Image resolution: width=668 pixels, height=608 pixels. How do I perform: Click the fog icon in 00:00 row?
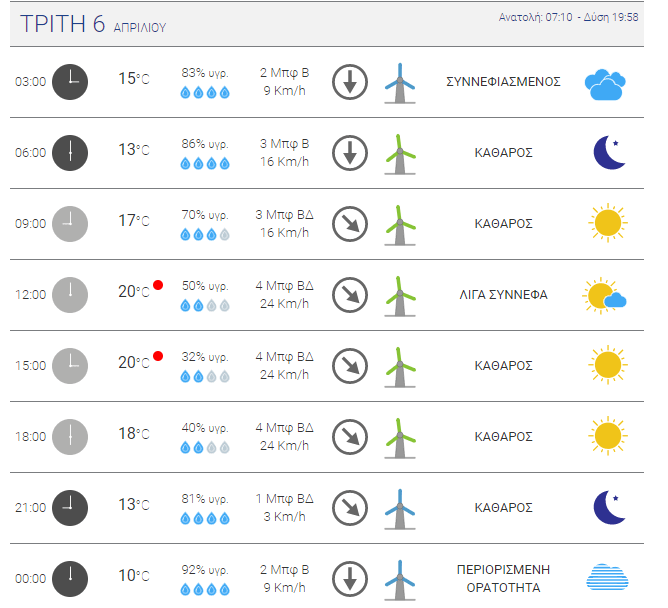(x=608, y=577)
